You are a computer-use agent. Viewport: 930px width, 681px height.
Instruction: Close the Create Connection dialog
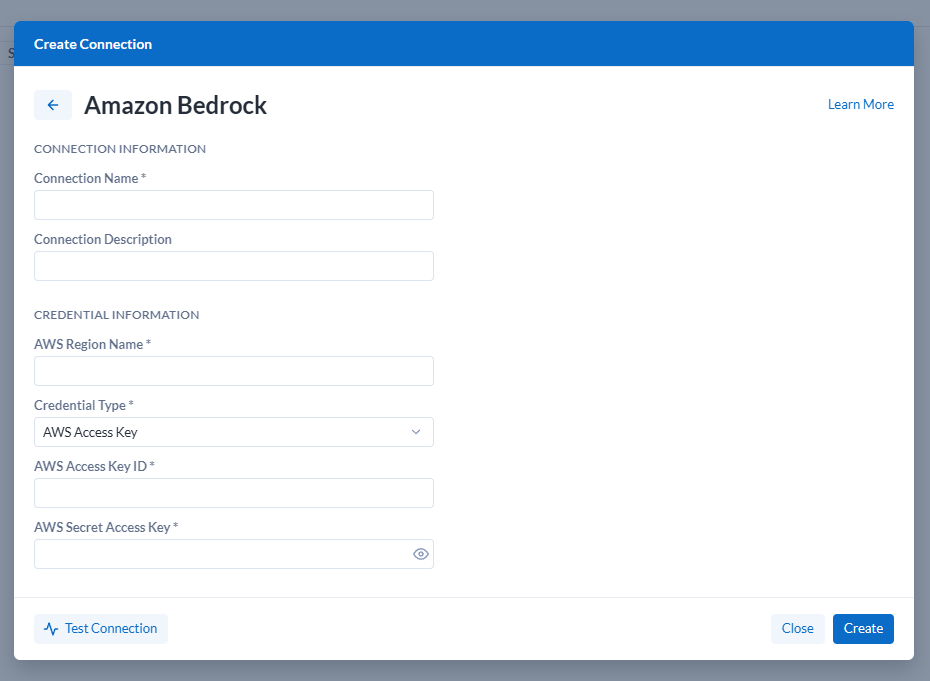pos(797,629)
